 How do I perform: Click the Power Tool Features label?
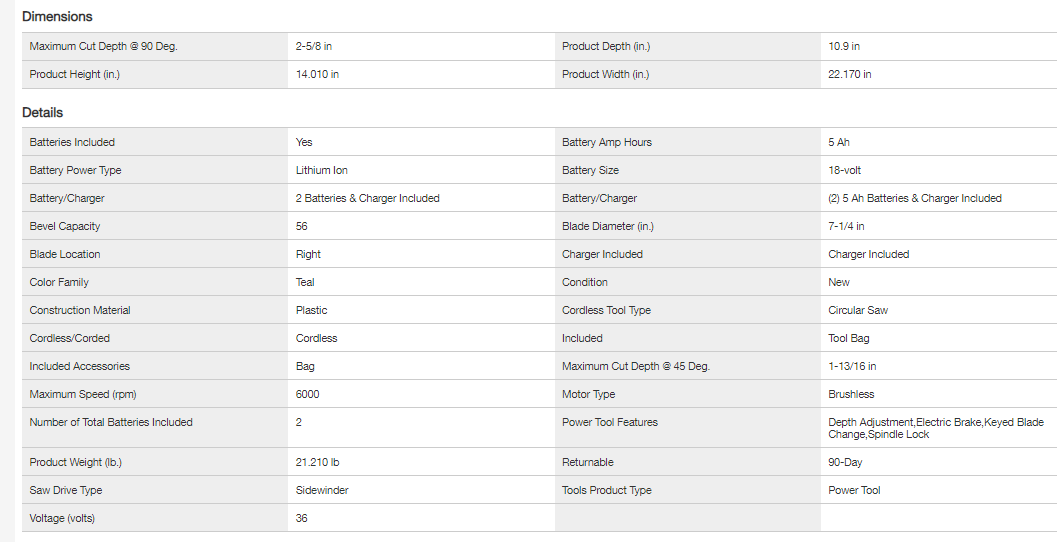610,422
